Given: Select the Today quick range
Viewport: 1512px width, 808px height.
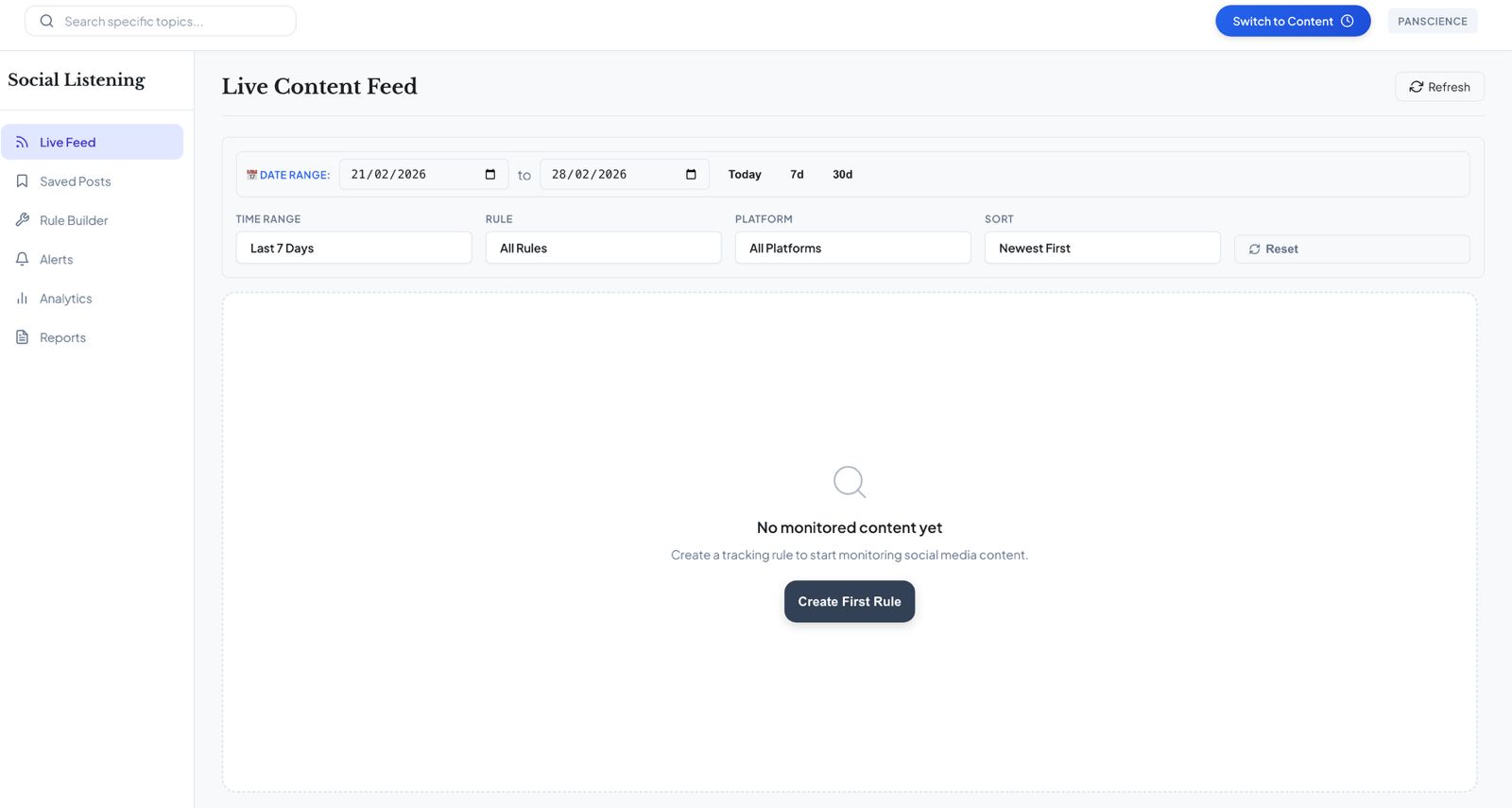Looking at the screenshot, I should click(744, 174).
